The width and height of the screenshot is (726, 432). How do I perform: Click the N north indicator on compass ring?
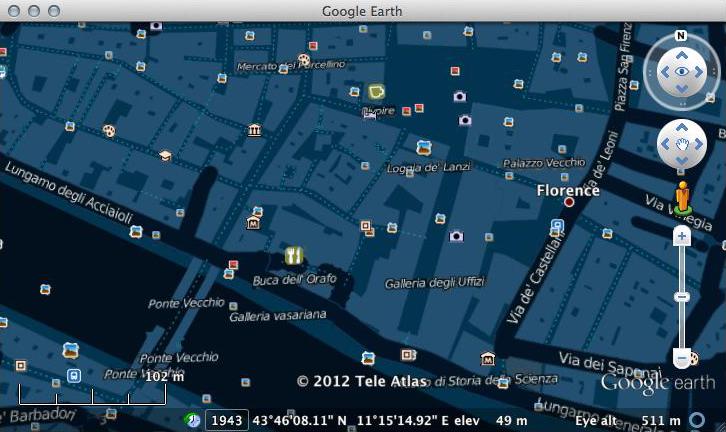(x=681, y=36)
